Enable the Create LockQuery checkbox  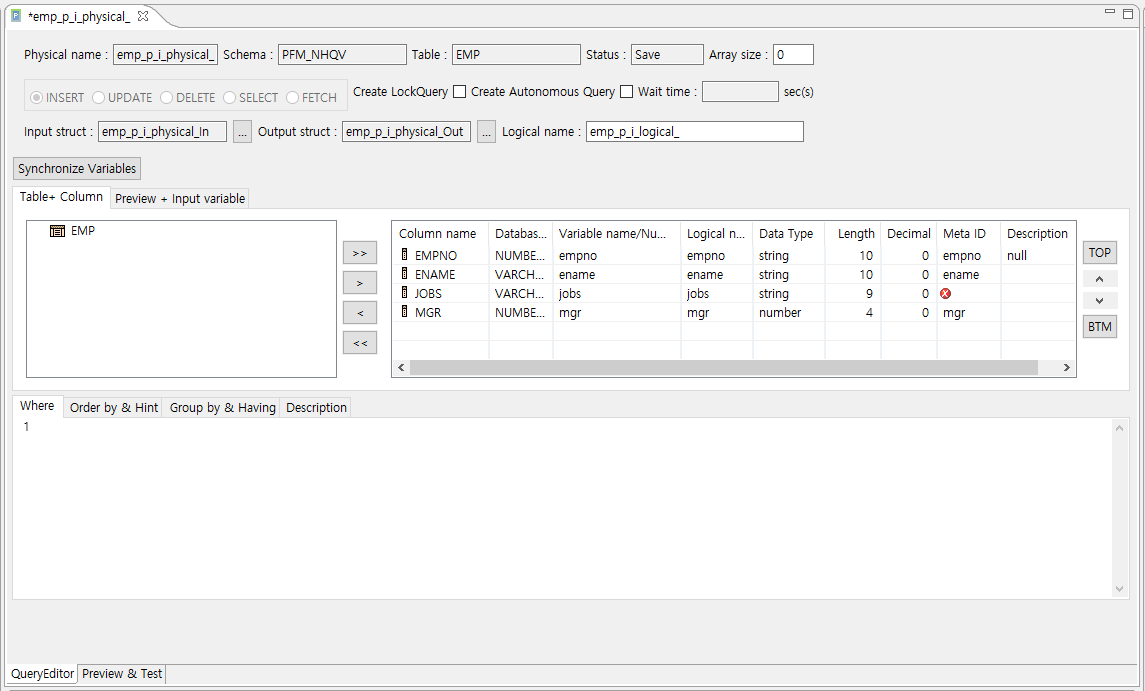[460, 92]
